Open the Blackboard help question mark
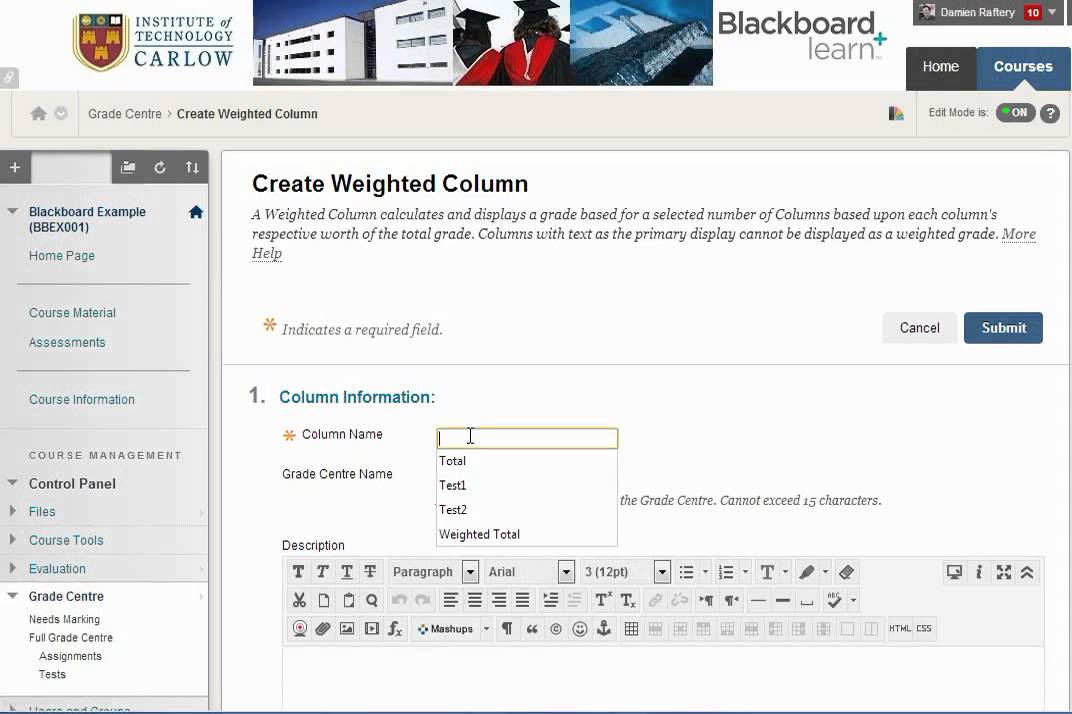The height and width of the screenshot is (714, 1072). point(1050,114)
